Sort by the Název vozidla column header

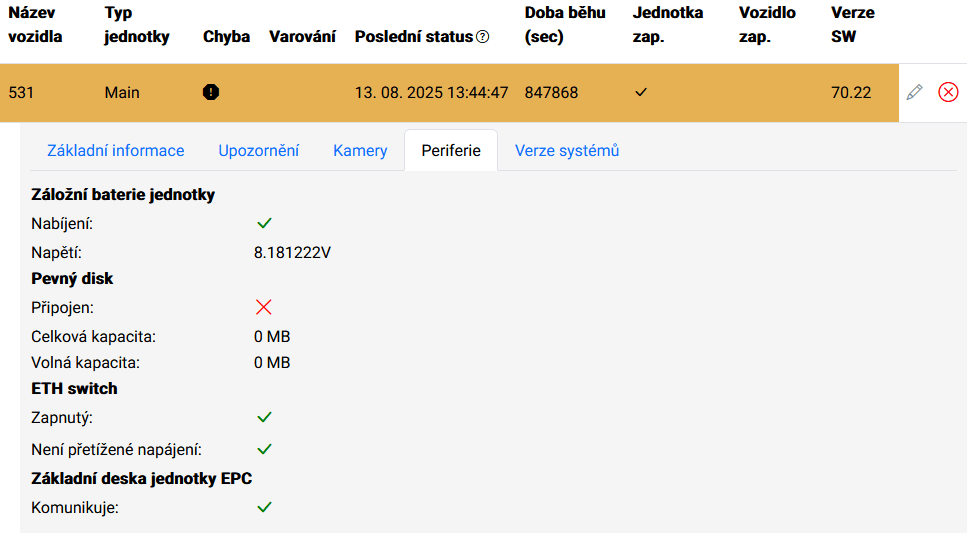click(35, 25)
